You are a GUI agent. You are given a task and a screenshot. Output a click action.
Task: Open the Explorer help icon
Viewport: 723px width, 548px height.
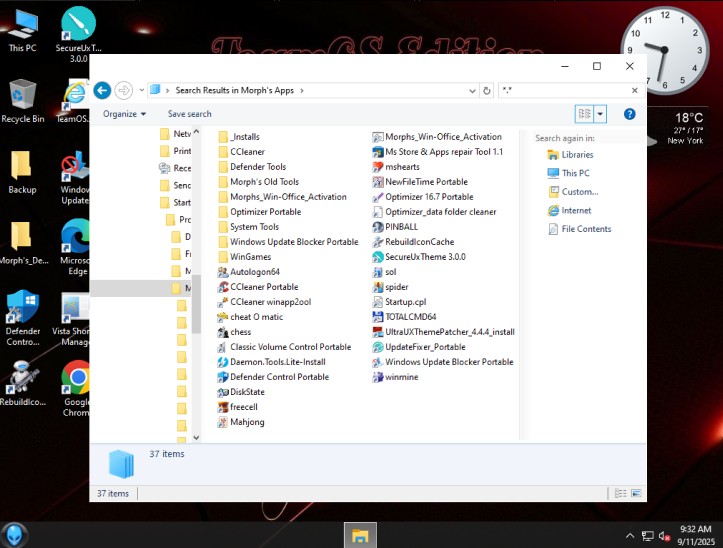[629, 114]
